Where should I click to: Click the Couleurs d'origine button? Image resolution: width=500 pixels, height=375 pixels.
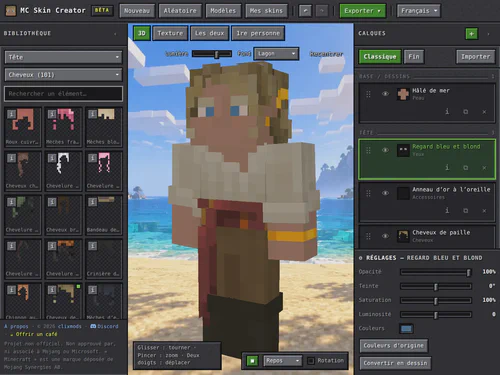click(393, 346)
